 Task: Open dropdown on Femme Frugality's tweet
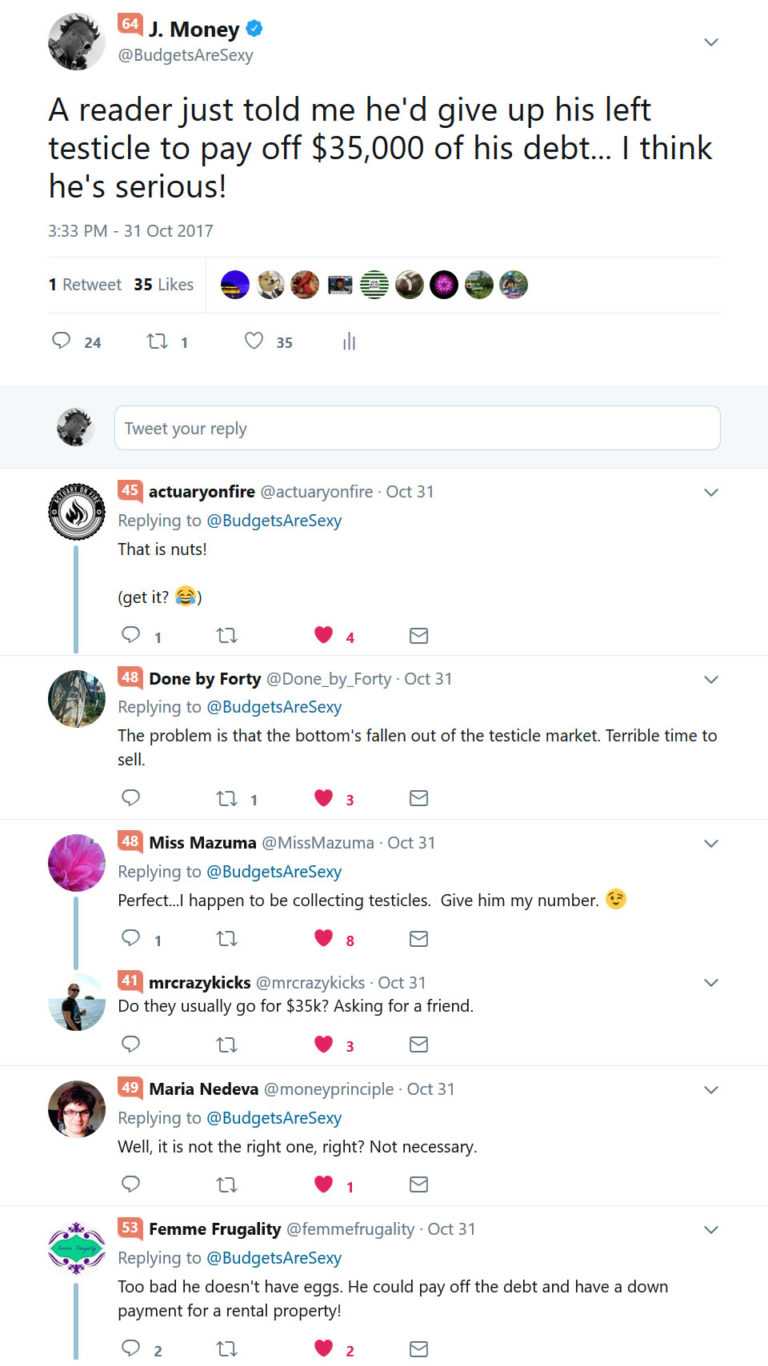711,1229
